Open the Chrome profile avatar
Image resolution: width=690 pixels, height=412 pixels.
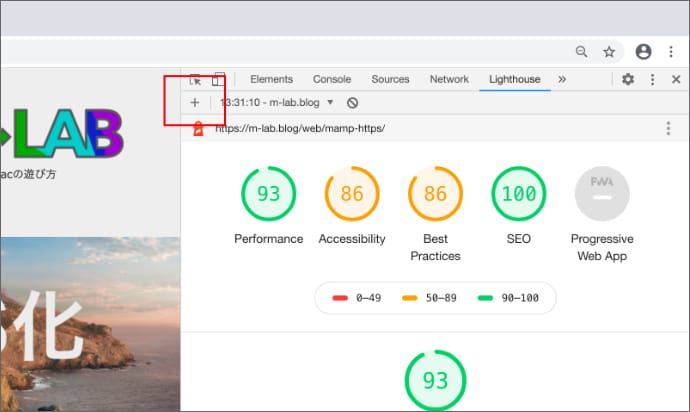(x=643, y=51)
